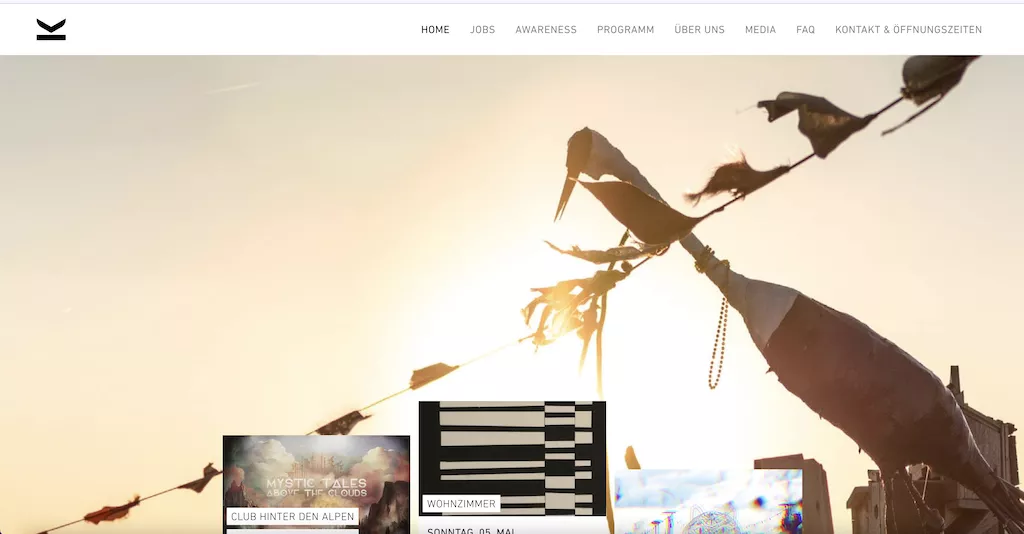
Task: Click the Sonntag 05. Mai event date
Action: click(471, 530)
